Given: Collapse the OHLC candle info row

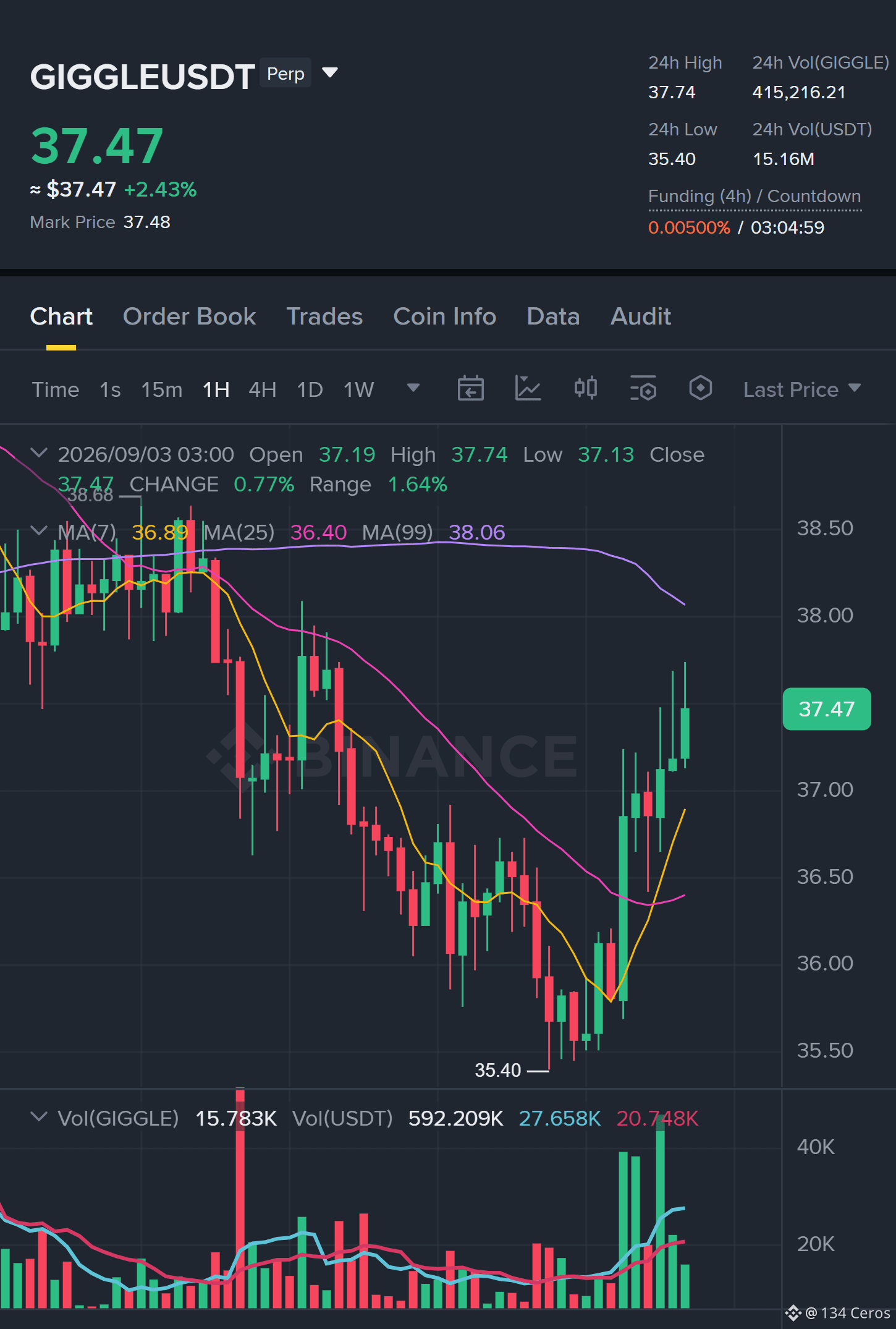Looking at the screenshot, I should tap(38, 453).
